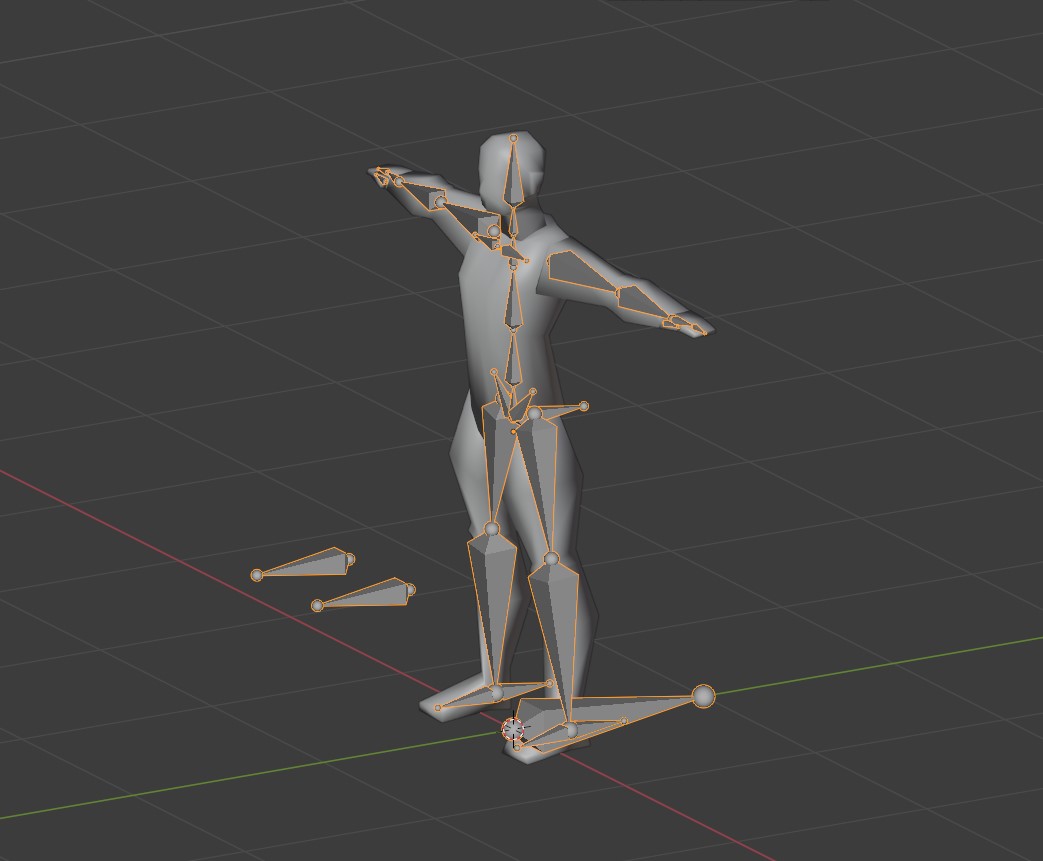1043x861 pixels.
Task: Click the large shoulder joint sphere near the neck
Action: click(494, 232)
